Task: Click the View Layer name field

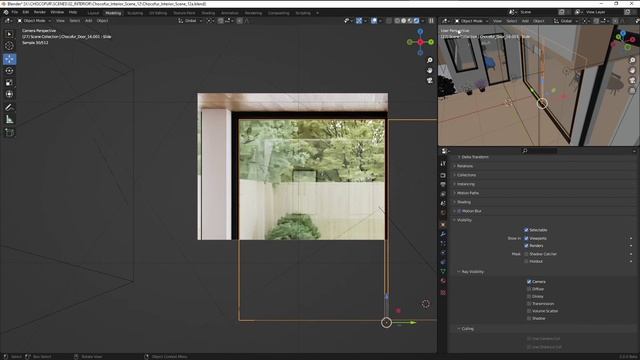Action: click(x=603, y=12)
